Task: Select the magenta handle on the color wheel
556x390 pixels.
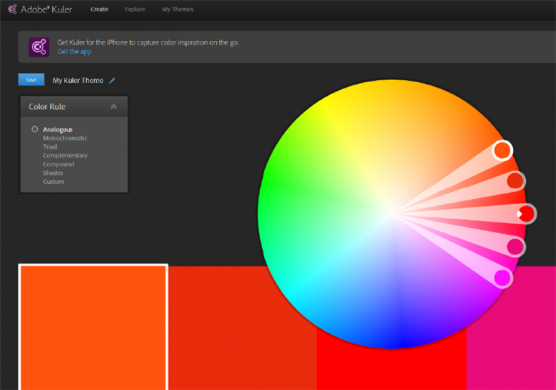Action: tap(503, 278)
